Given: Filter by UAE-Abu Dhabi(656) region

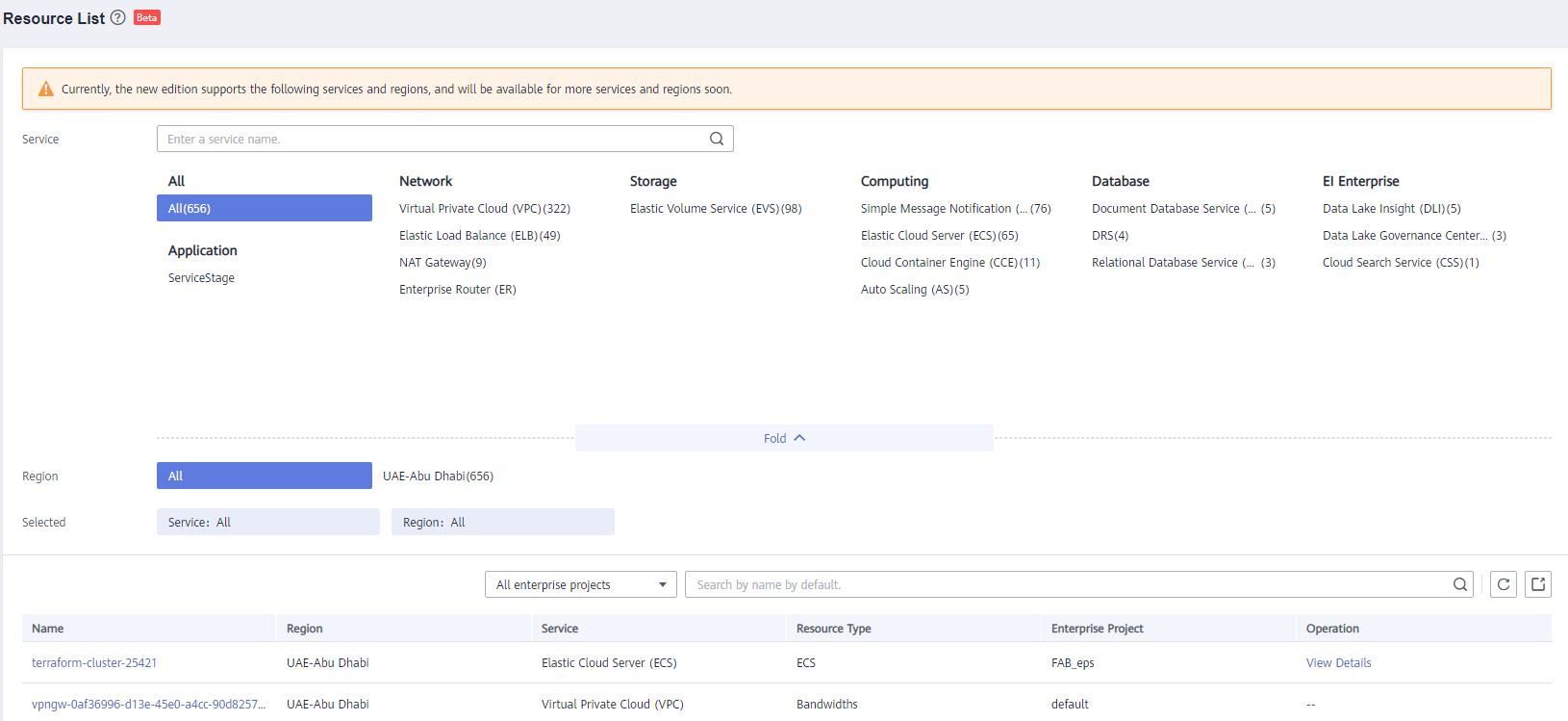Looking at the screenshot, I should tap(438, 476).
